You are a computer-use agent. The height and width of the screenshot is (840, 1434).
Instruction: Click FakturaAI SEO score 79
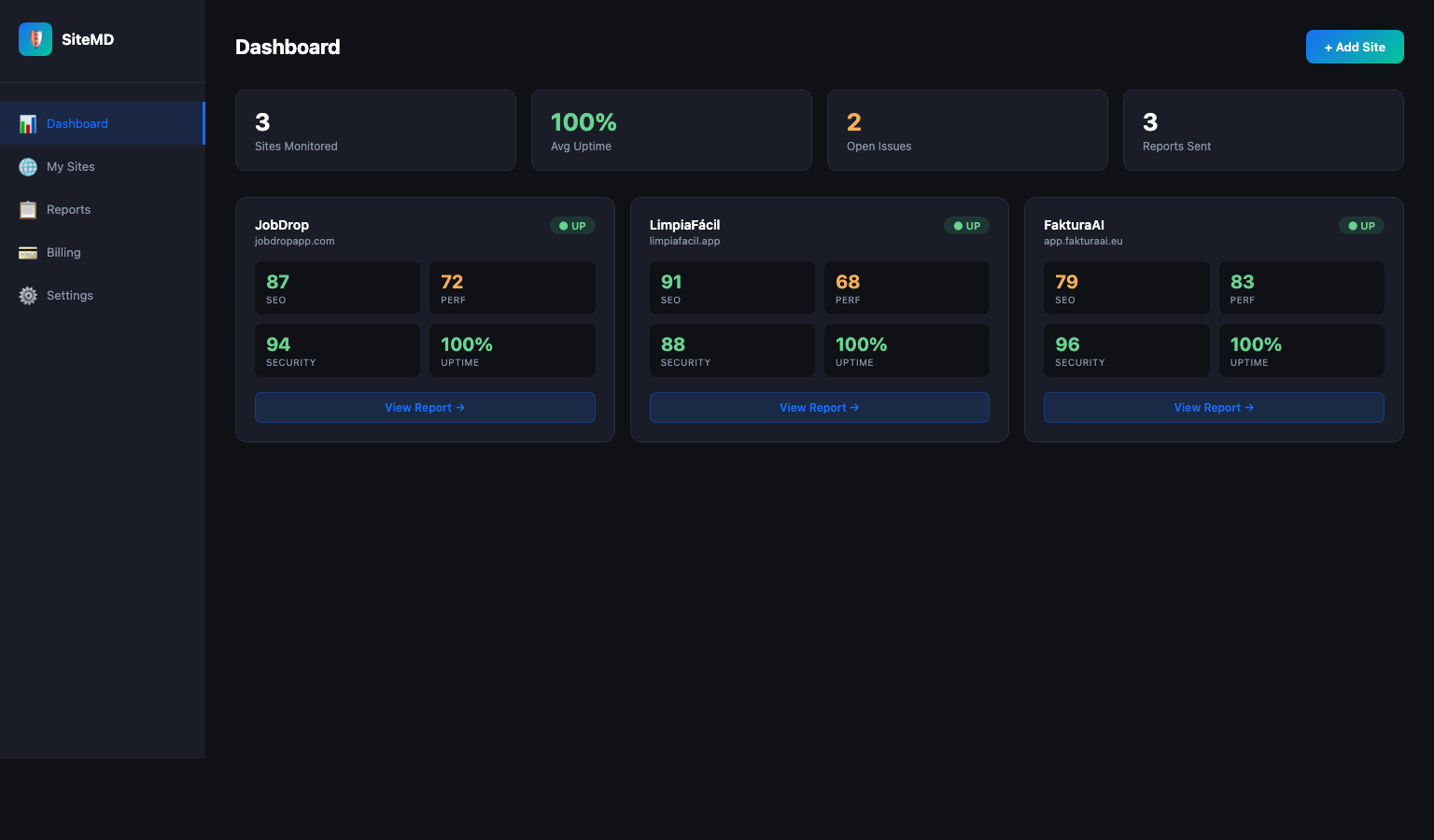click(1127, 287)
